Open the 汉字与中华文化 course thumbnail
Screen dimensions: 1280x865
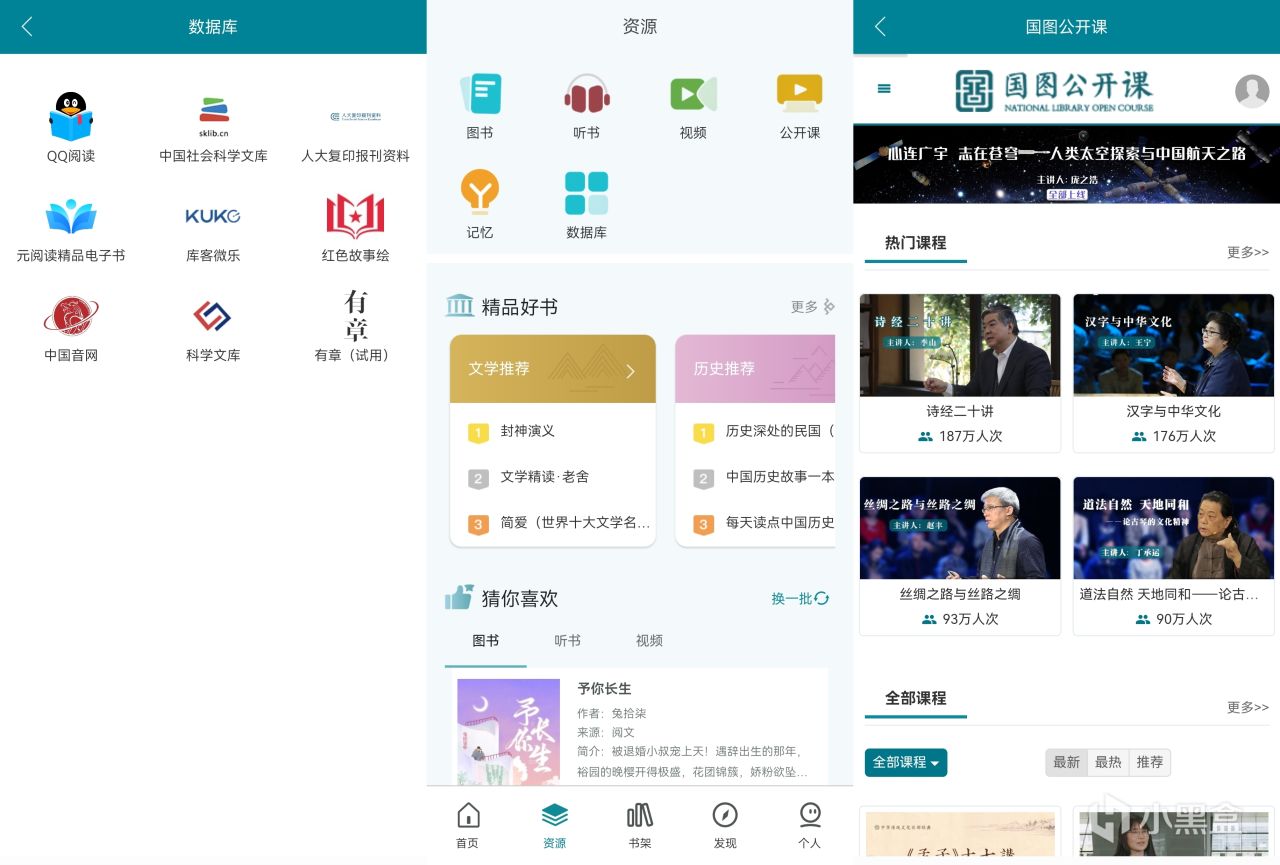(1174, 345)
